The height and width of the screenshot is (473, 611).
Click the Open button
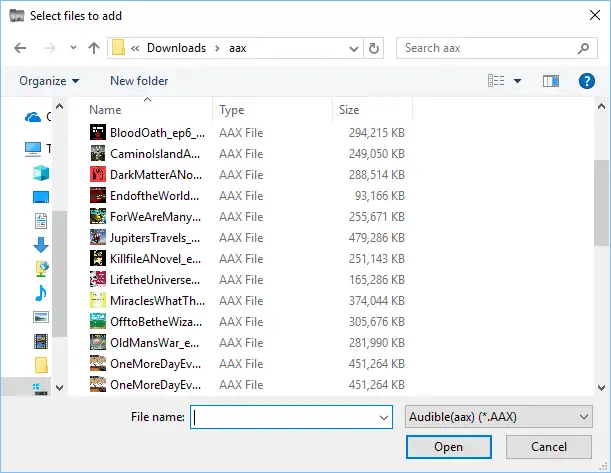(x=449, y=447)
